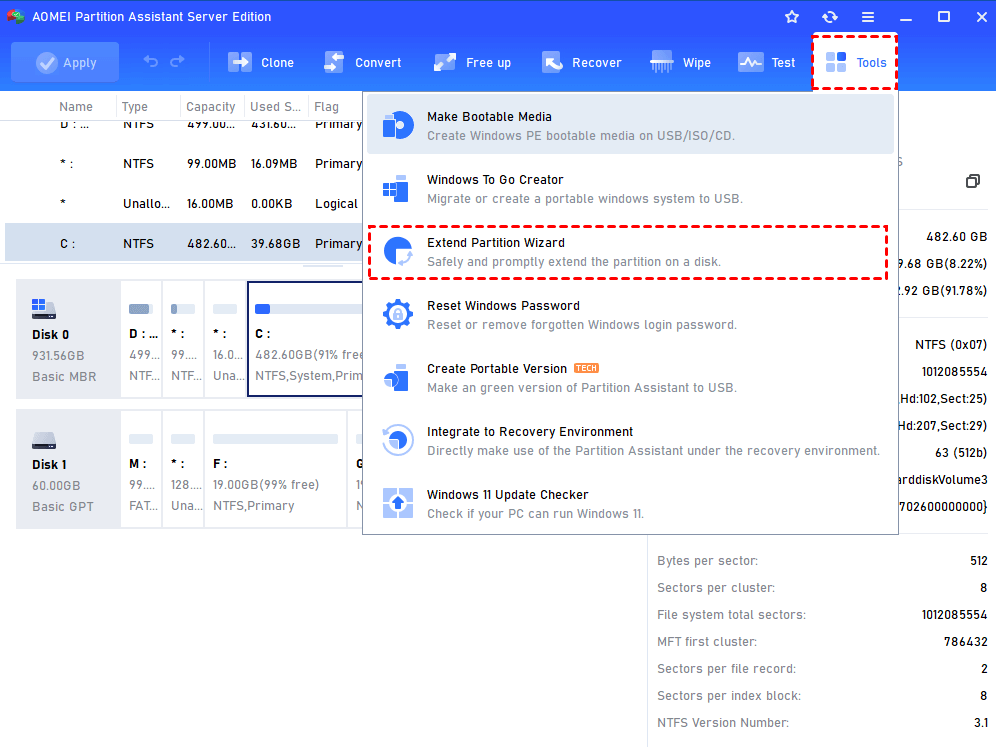Viewport: 996px width, 747px height.
Task: Open the hamburger menu in title bar
Action: [868, 17]
